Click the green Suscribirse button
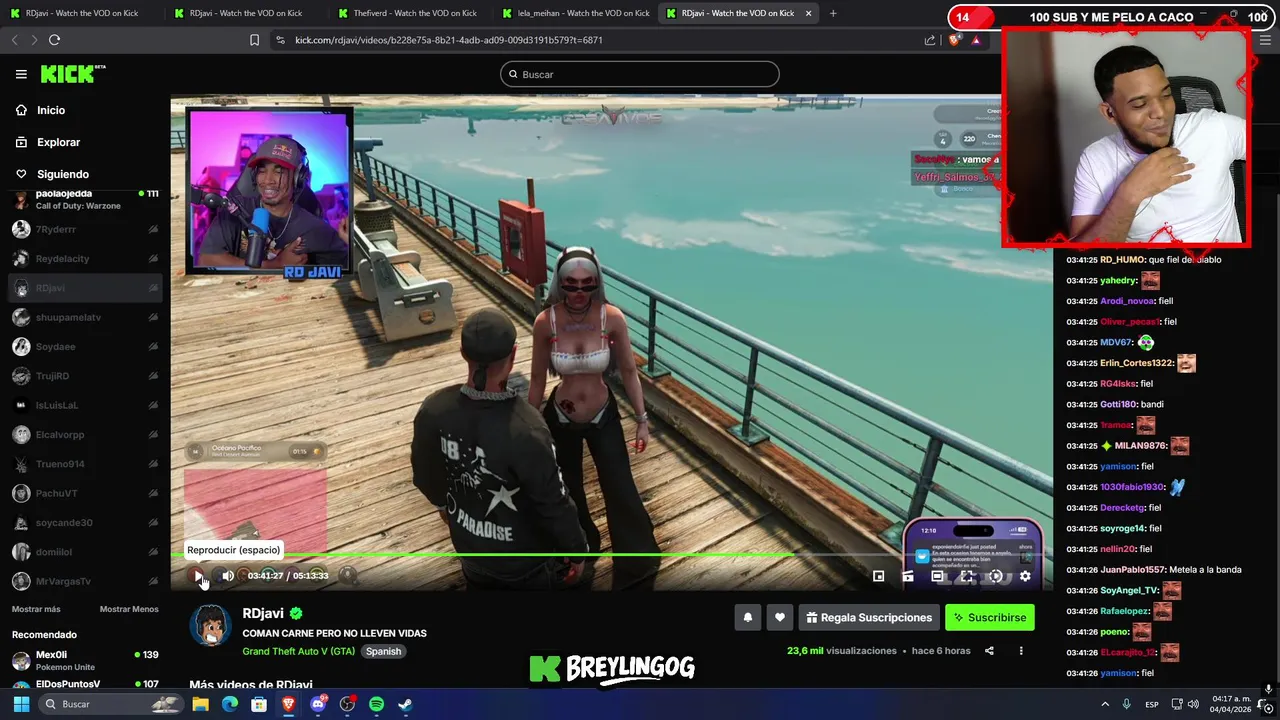This screenshot has width=1280, height=720. pyautogui.click(x=990, y=618)
